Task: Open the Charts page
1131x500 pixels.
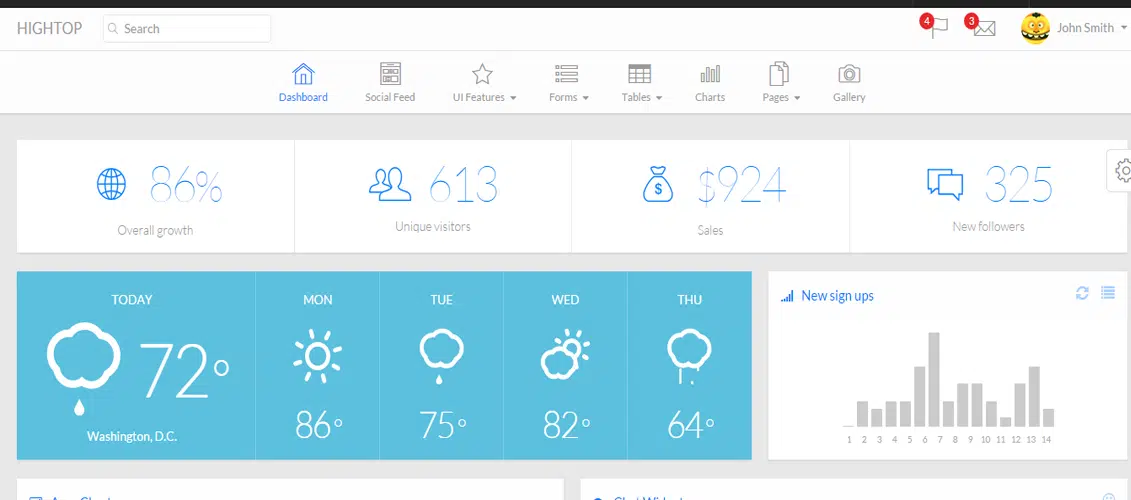Action: tap(710, 83)
